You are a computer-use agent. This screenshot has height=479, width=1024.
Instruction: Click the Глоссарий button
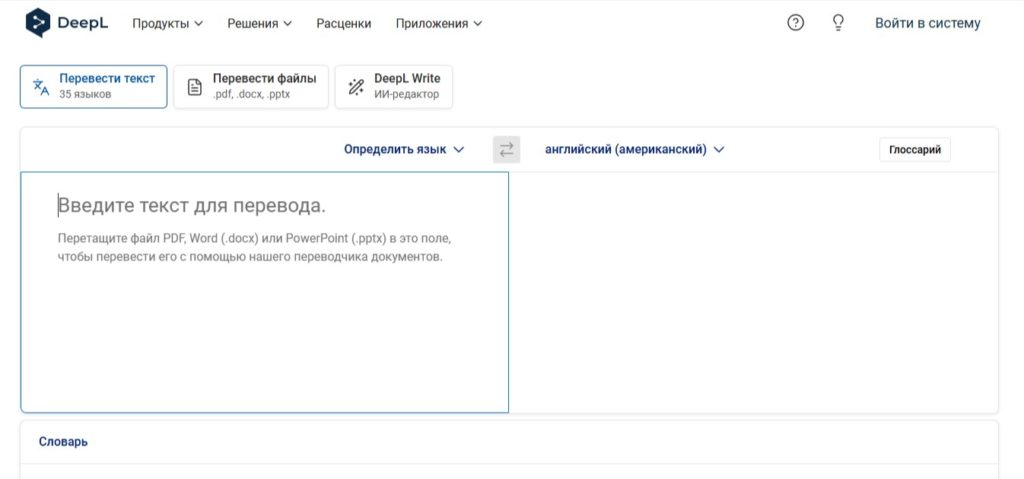(x=914, y=150)
